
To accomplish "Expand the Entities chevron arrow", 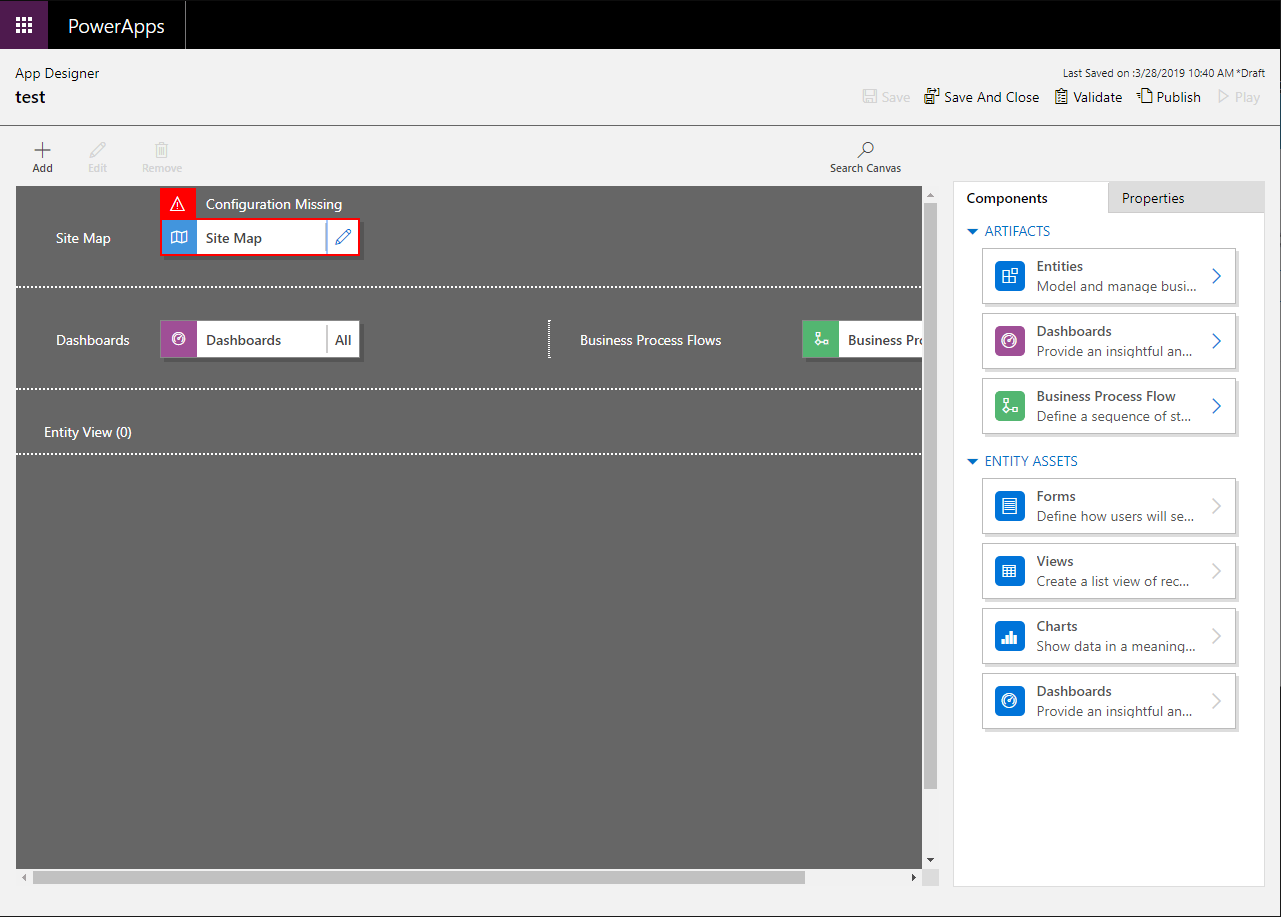I will tap(1217, 276).
